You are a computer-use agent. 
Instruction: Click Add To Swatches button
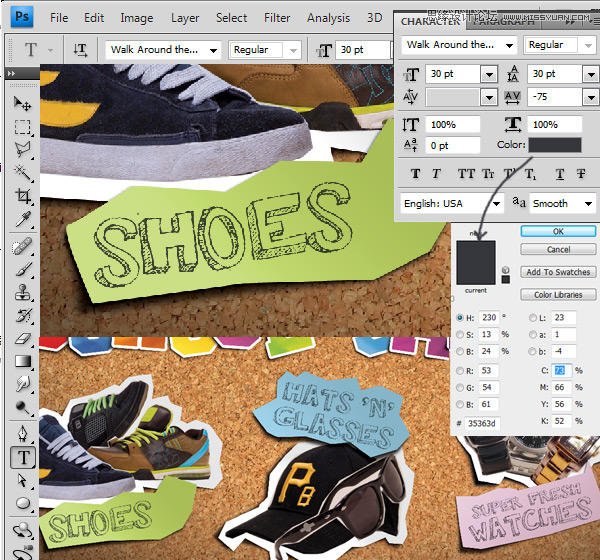click(558, 272)
